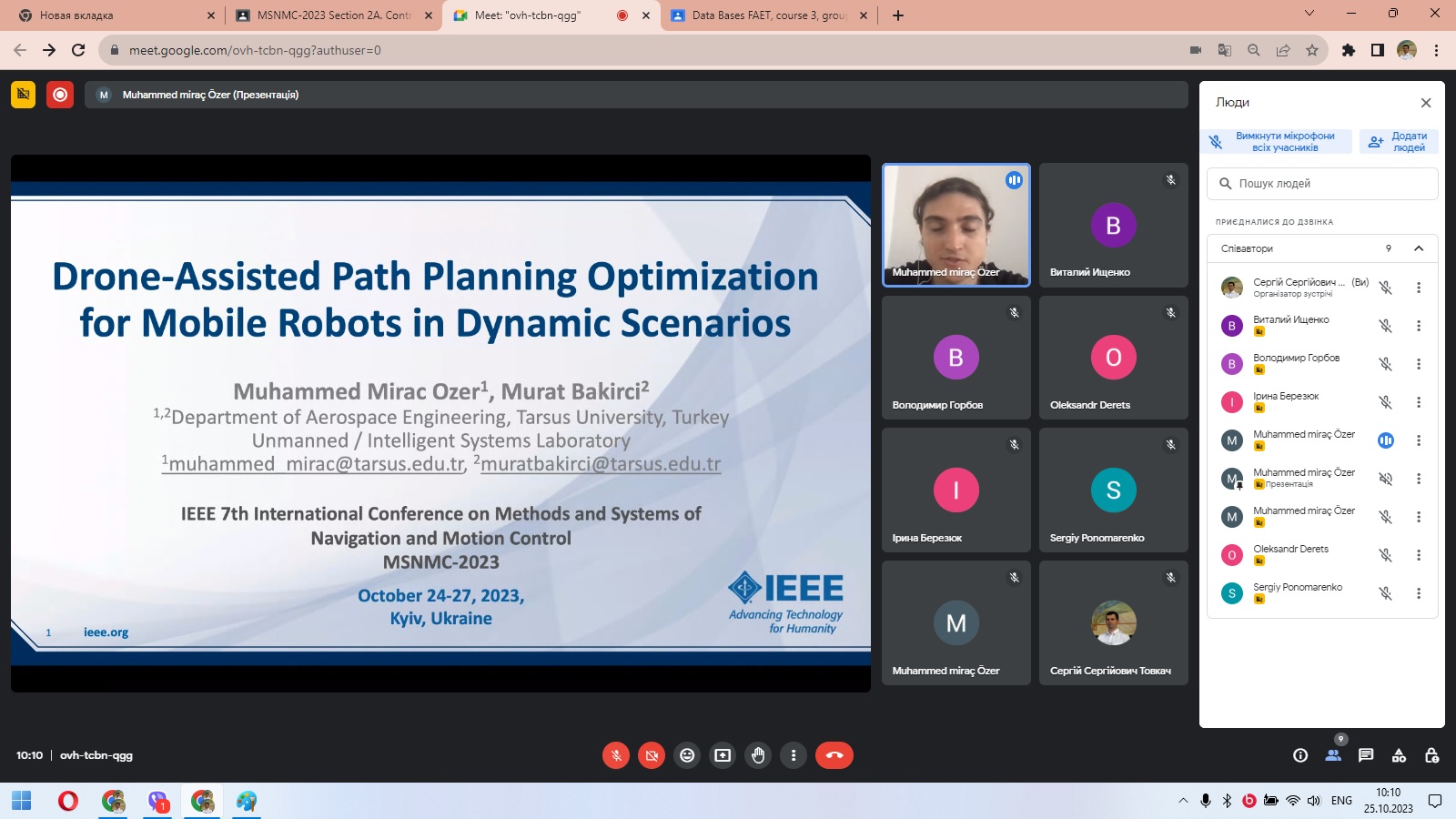The image size is (1456, 819).
Task: Click the red leave call button
Action: (x=834, y=755)
